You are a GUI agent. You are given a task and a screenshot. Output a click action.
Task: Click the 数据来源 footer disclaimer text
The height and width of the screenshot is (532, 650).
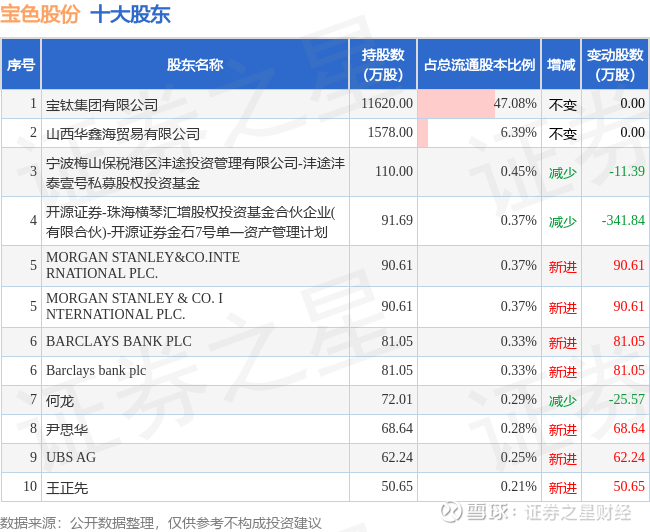(161, 522)
